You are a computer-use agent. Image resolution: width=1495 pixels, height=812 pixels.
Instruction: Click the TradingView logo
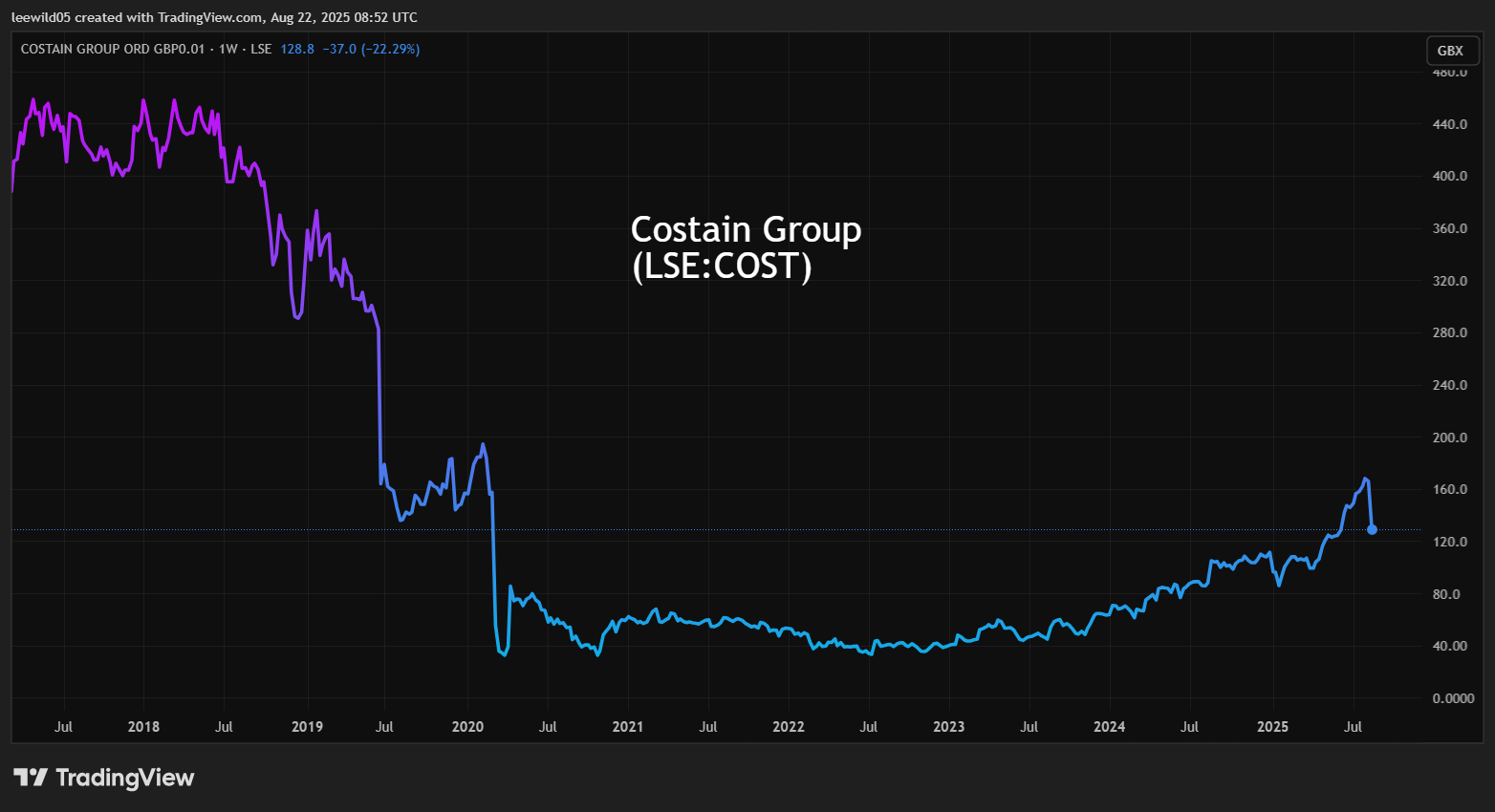click(104, 778)
